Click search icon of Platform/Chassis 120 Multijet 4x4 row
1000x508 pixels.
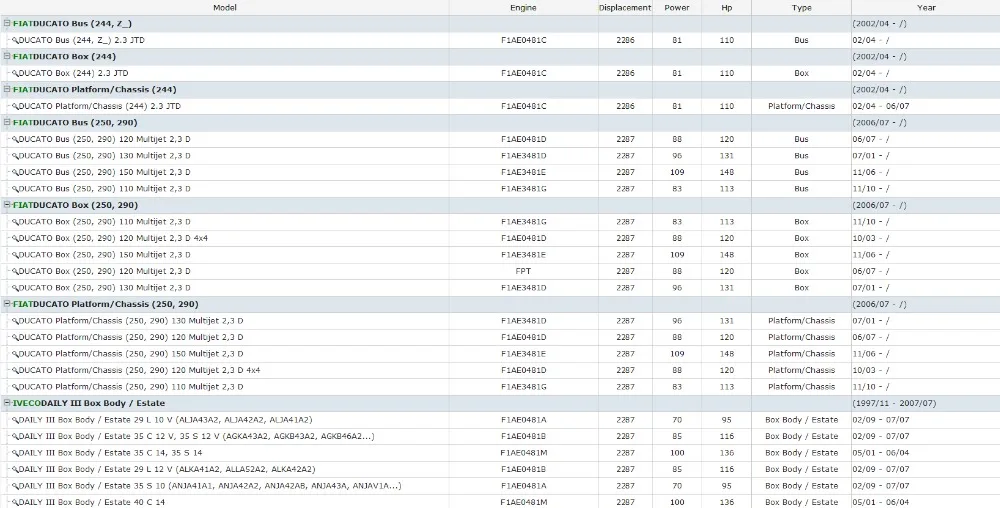point(15,370)
